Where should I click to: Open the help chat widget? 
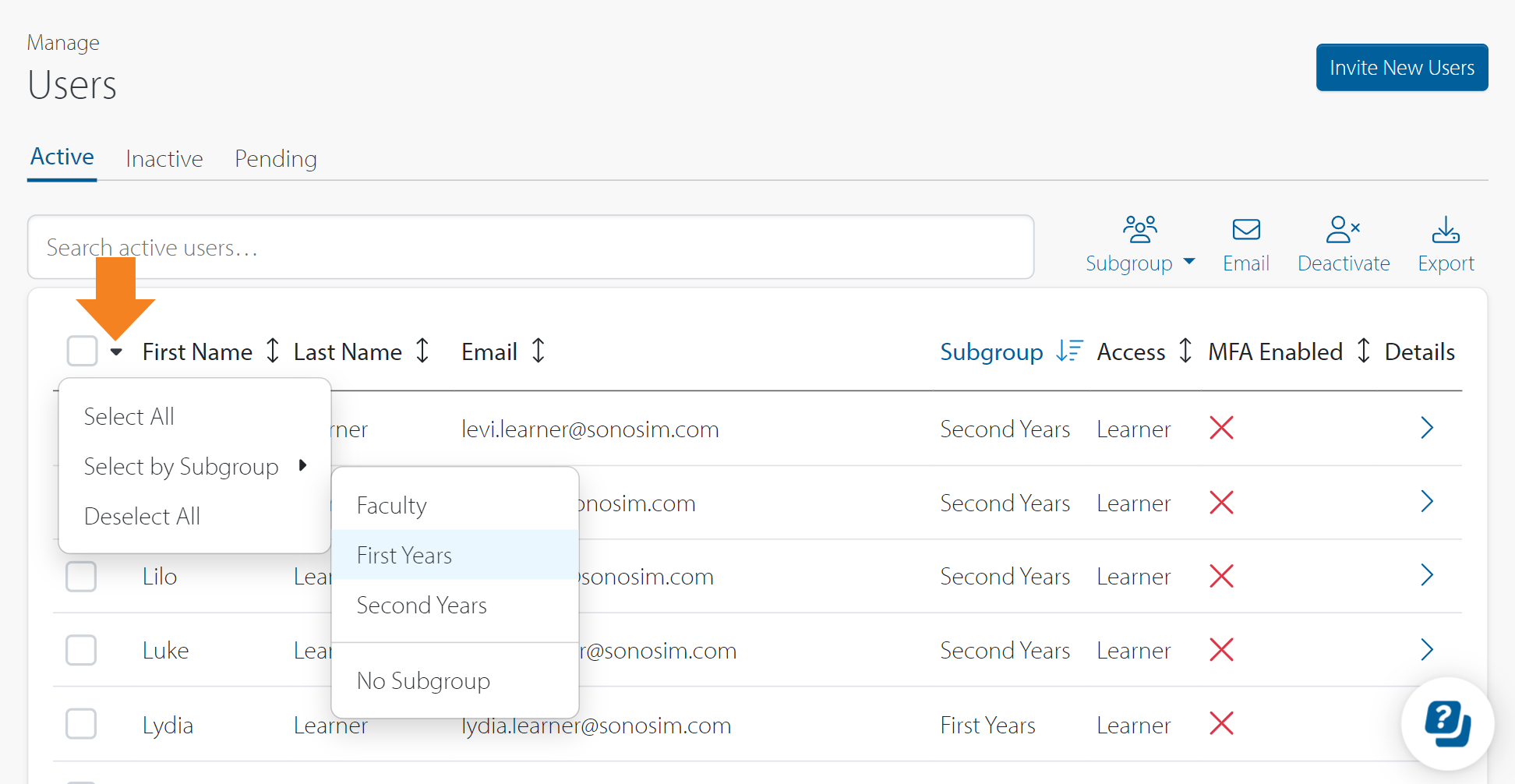click(x=1446, y=723)
